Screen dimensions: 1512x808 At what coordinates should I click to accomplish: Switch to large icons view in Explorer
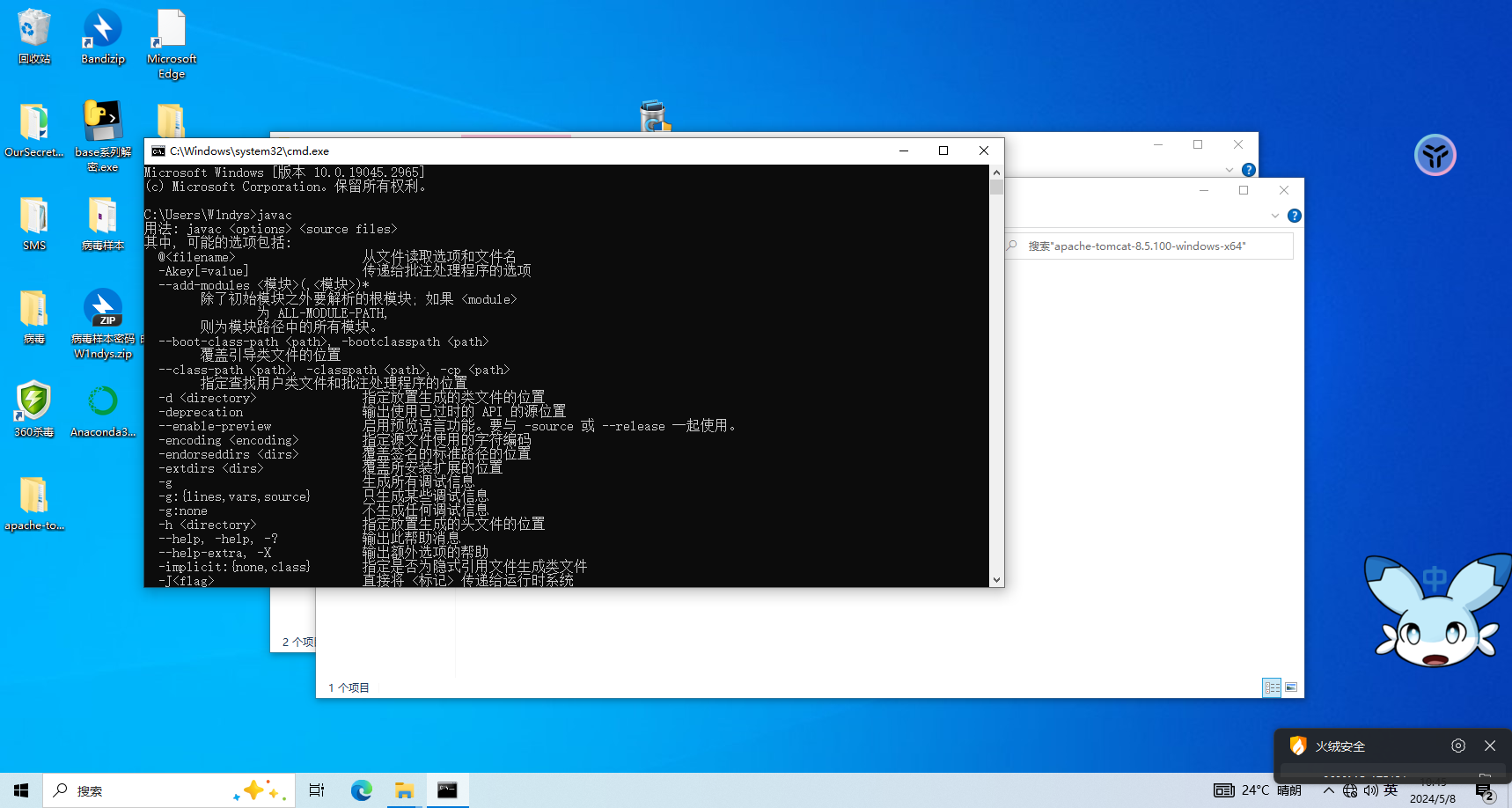tap(1291, 687)
